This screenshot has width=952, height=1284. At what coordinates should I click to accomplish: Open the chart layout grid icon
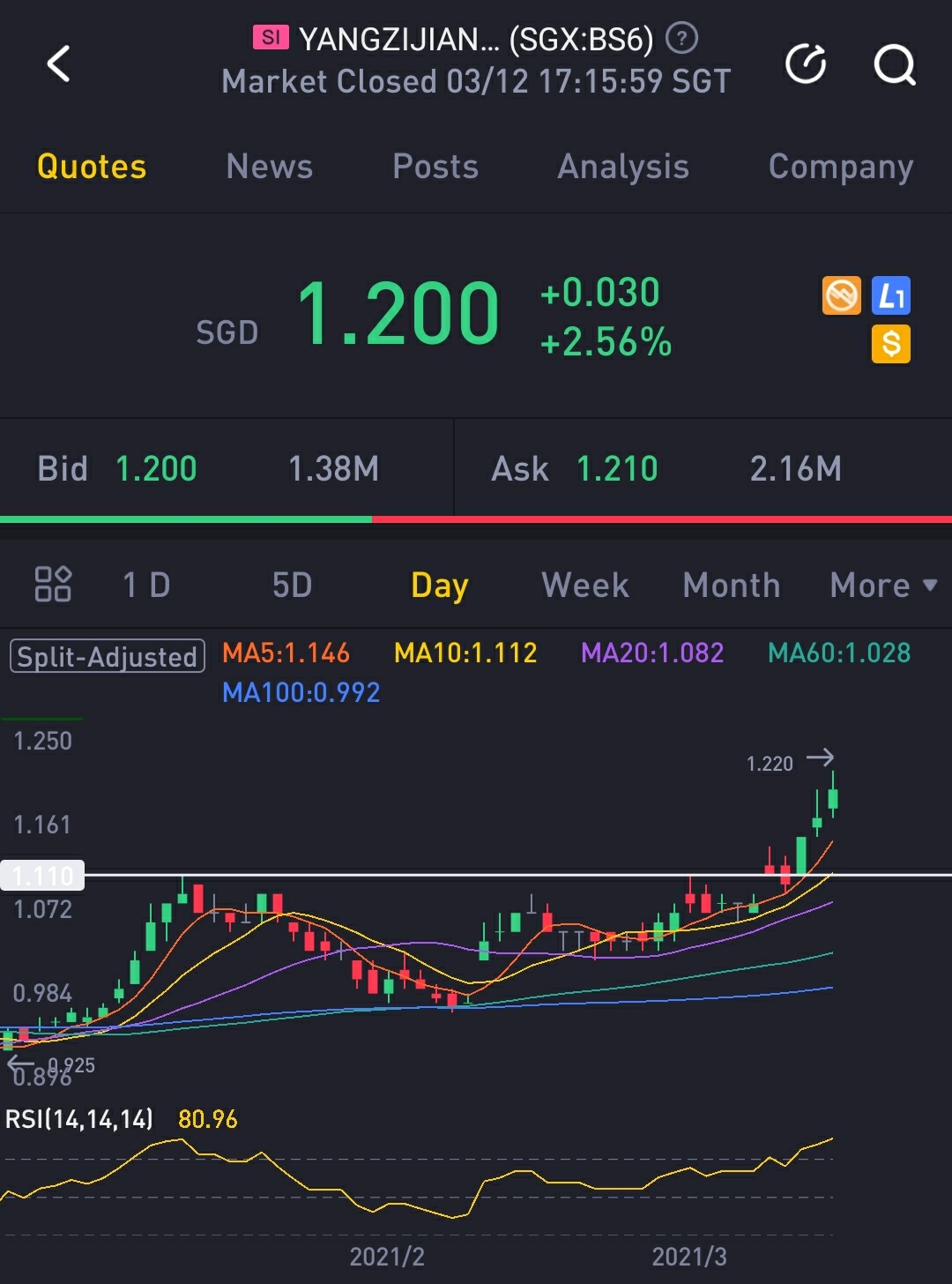53,584
